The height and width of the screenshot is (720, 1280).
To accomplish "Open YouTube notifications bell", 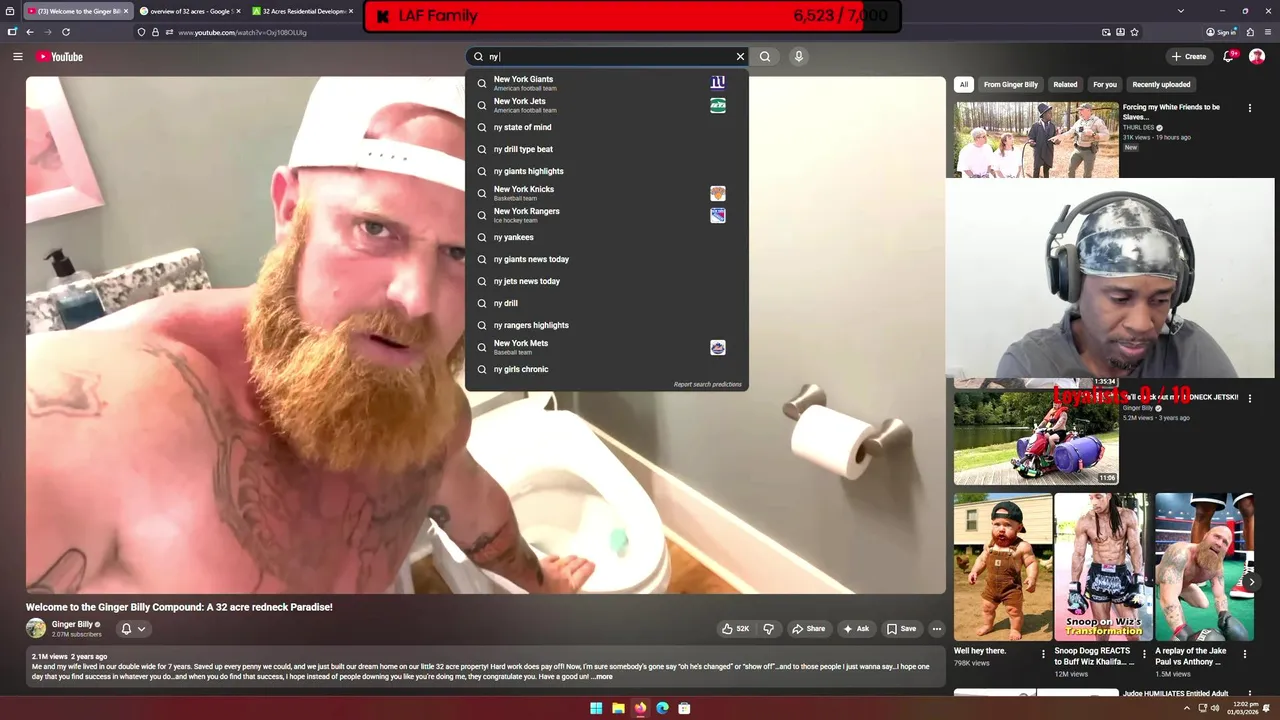I will [x=1229, y=57].
